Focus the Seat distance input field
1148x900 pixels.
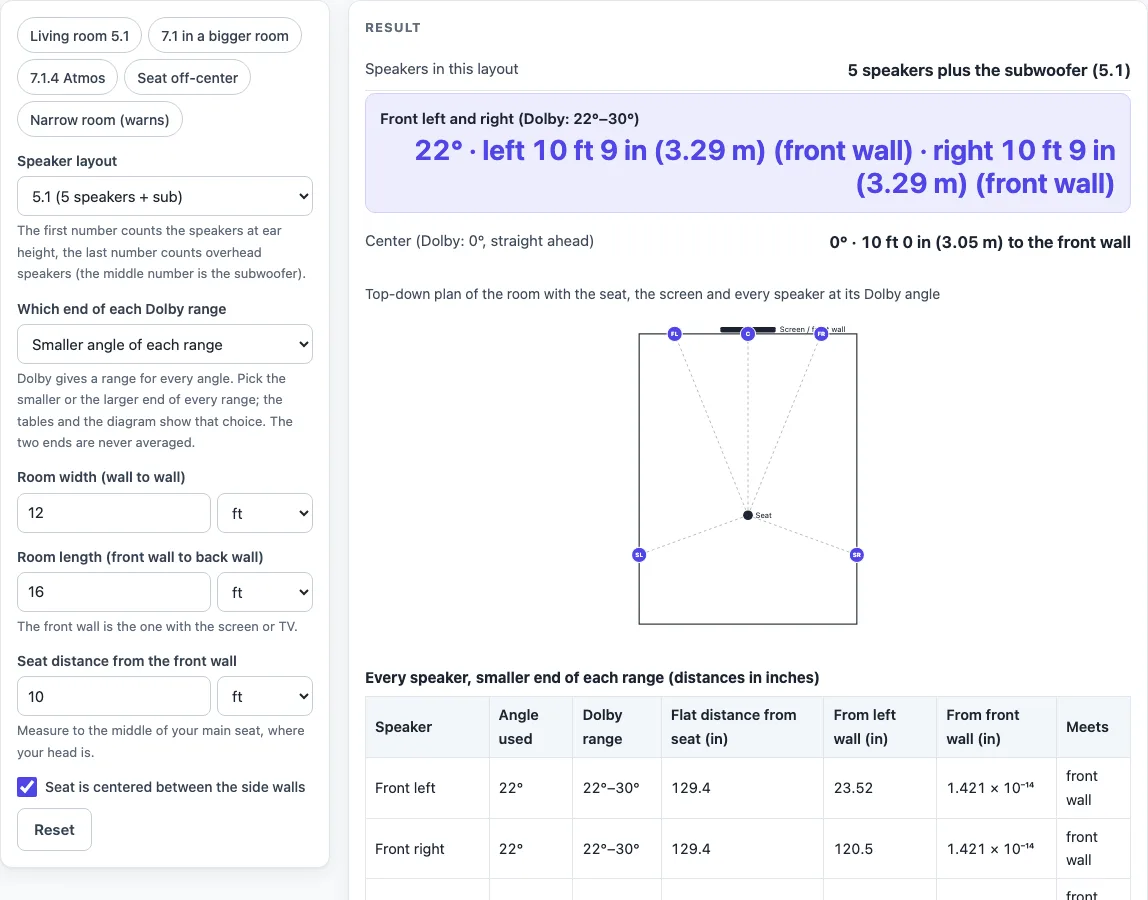point(113,696)
